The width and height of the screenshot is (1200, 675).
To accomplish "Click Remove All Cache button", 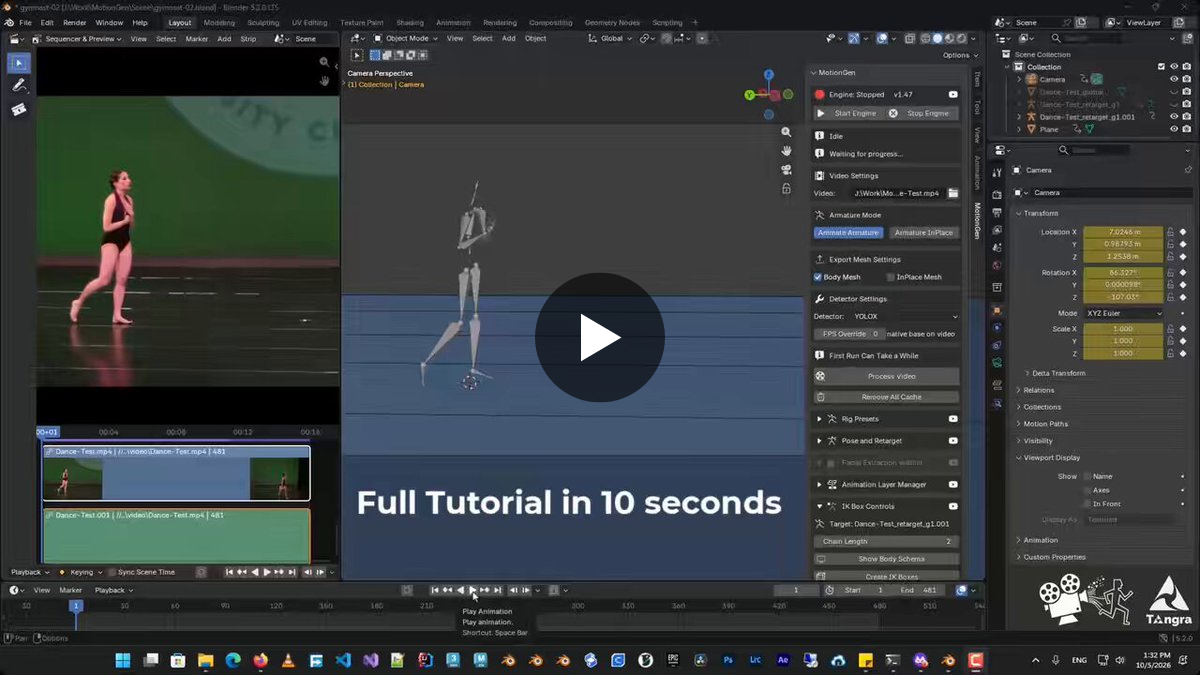I will 887,397.
